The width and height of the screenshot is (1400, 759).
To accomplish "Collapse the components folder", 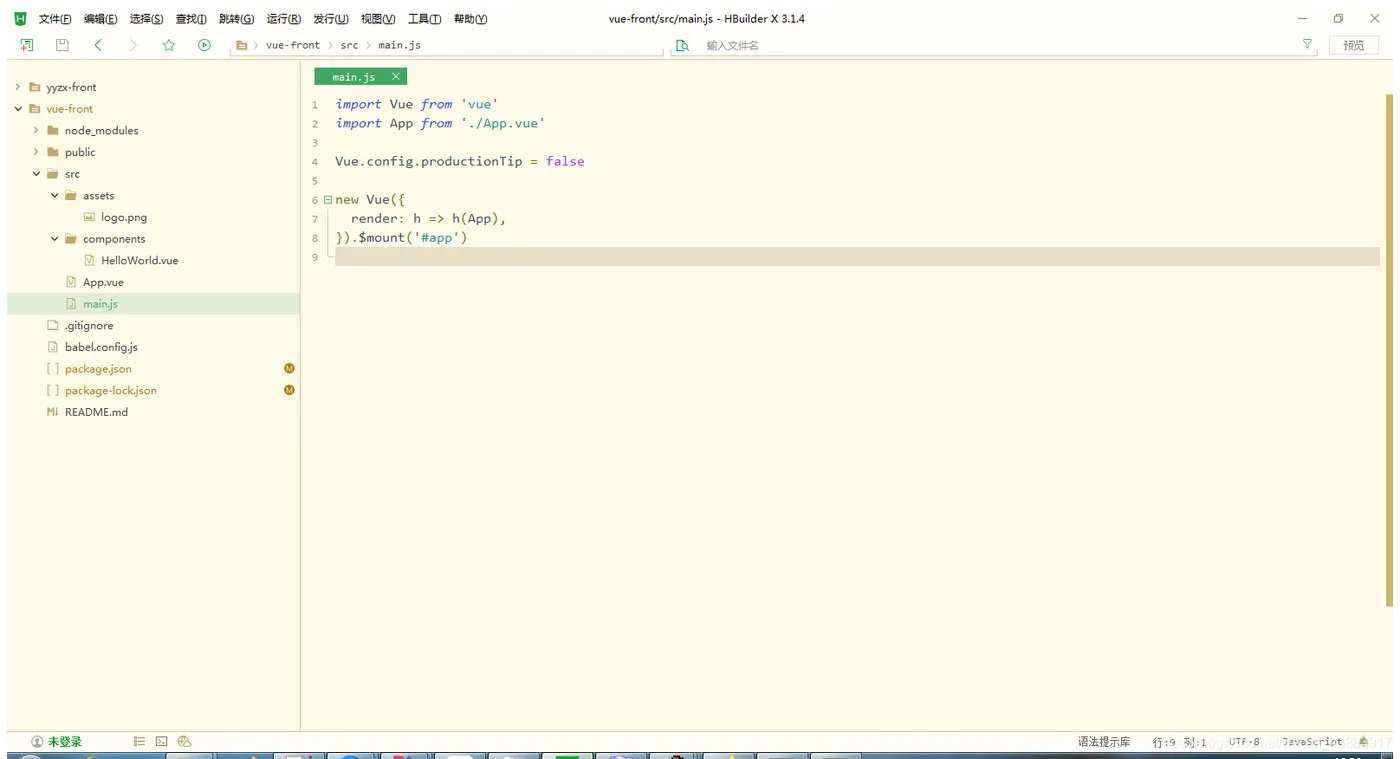I will (54, 239).
